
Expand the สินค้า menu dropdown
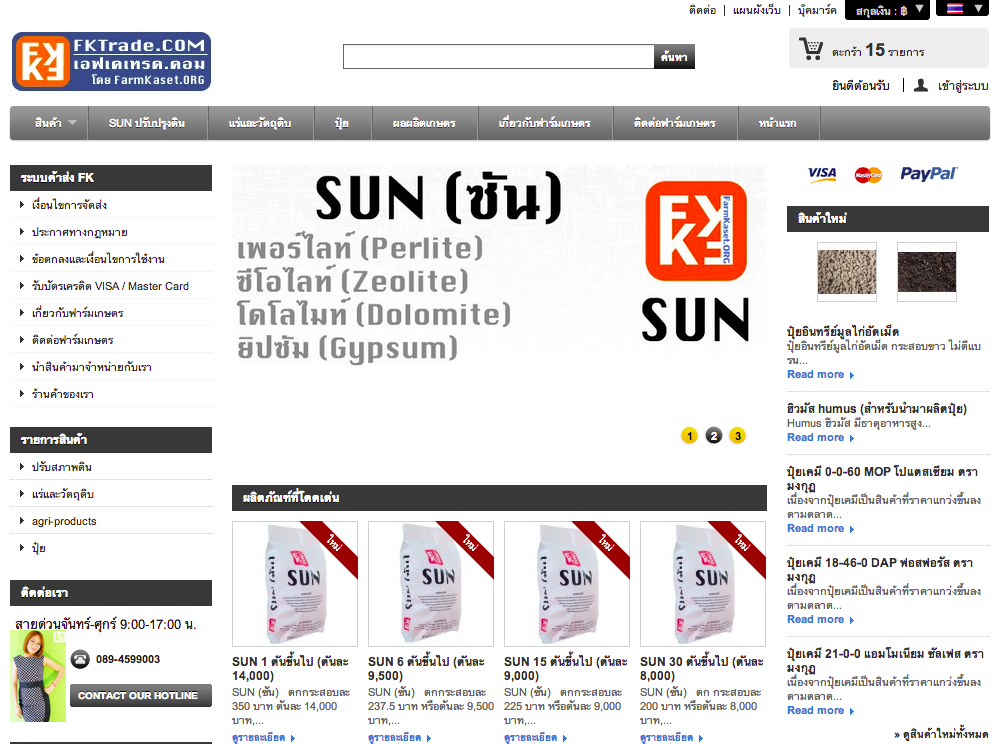[x=72, y=123]
